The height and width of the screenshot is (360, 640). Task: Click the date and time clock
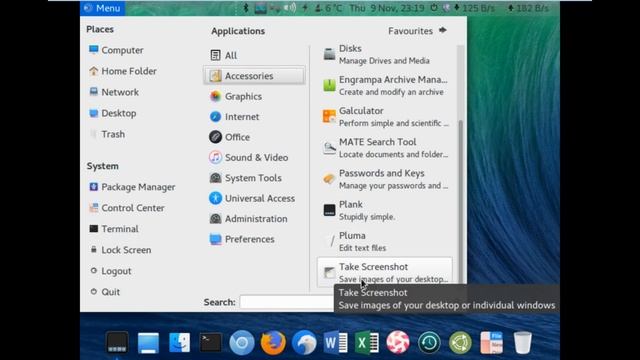(x=387, y=8)
